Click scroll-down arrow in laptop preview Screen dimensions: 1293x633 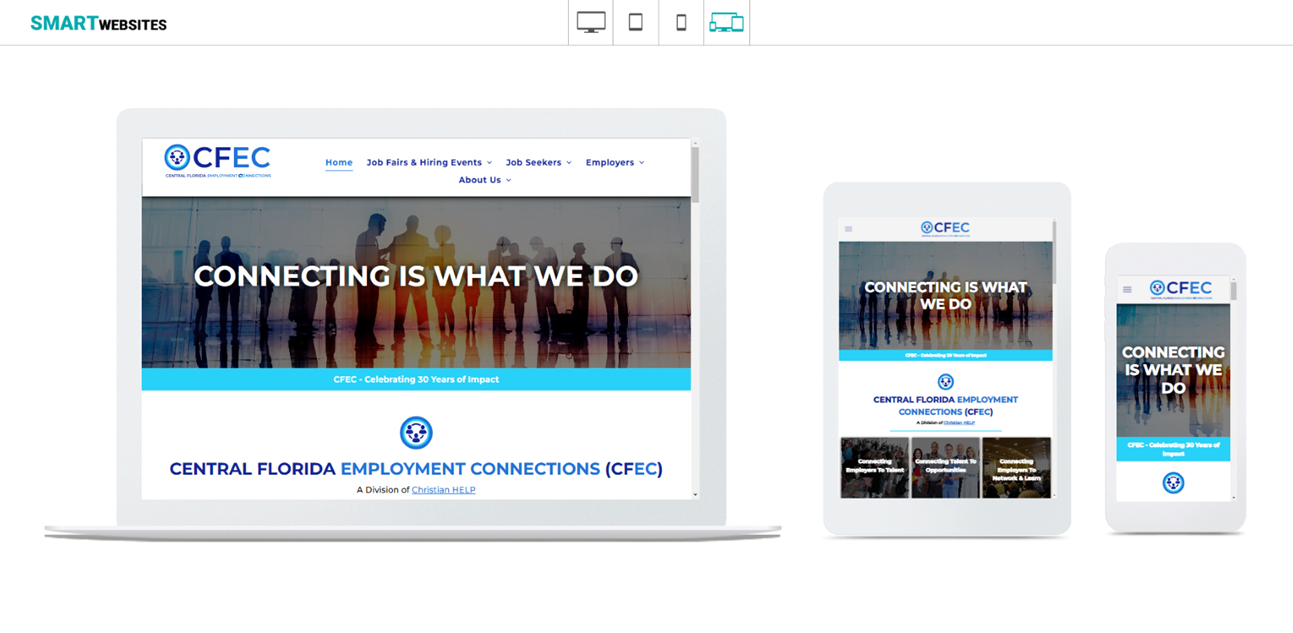click(695, 494)
